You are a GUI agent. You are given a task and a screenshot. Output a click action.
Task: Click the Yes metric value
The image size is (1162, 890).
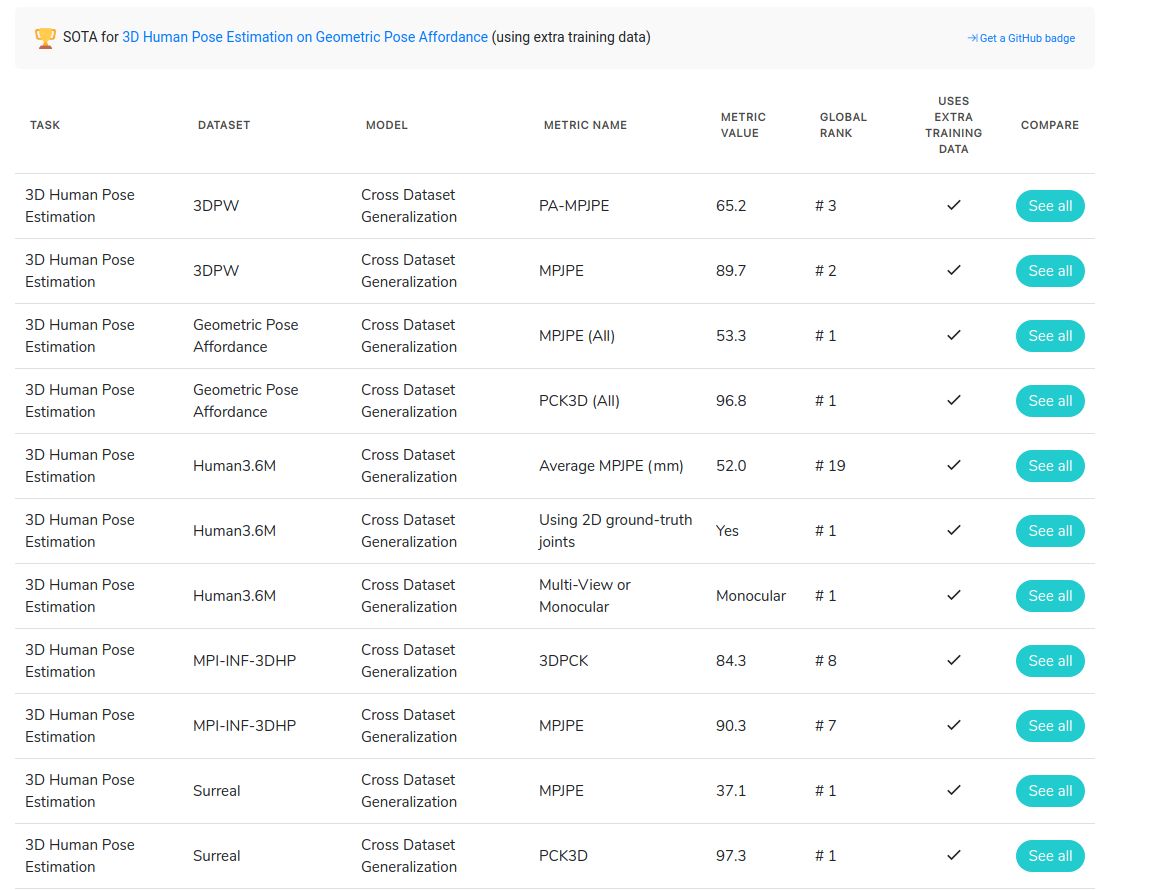[727, 531]
